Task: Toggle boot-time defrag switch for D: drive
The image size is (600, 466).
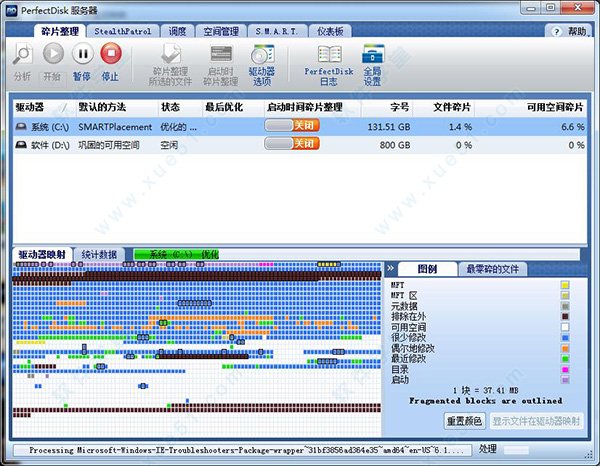Action: tap(292, 144)
